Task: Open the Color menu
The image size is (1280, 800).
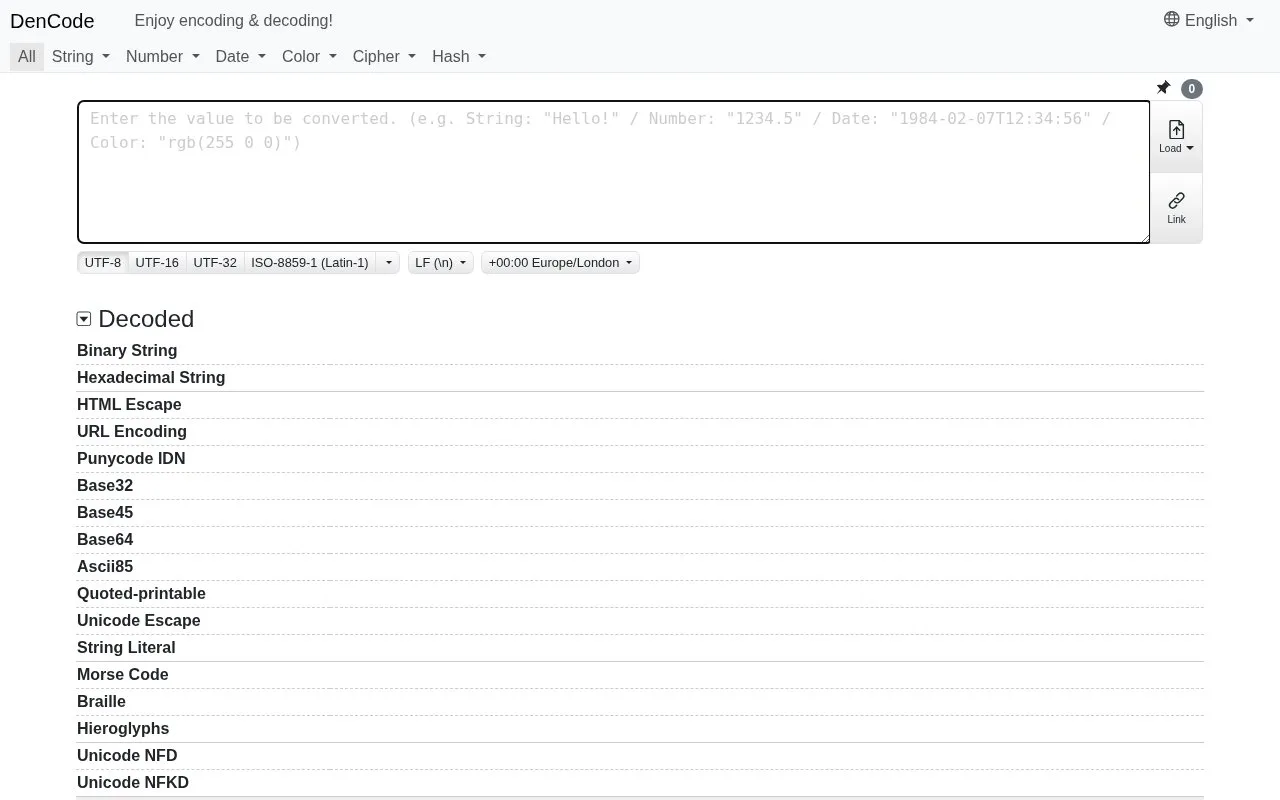Action: [309, 56]
